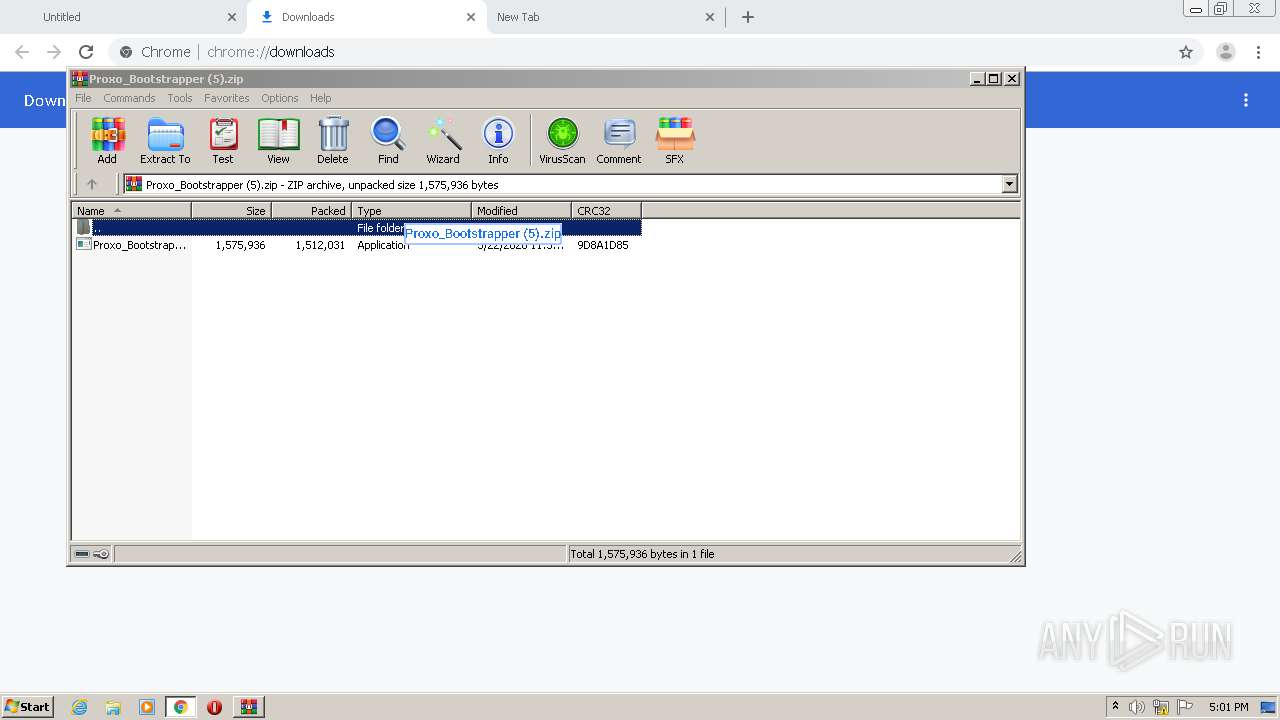Screen dimensions: 1280x720
Task: Click Chrome address bar URL
Action: (x=270, y=52)
